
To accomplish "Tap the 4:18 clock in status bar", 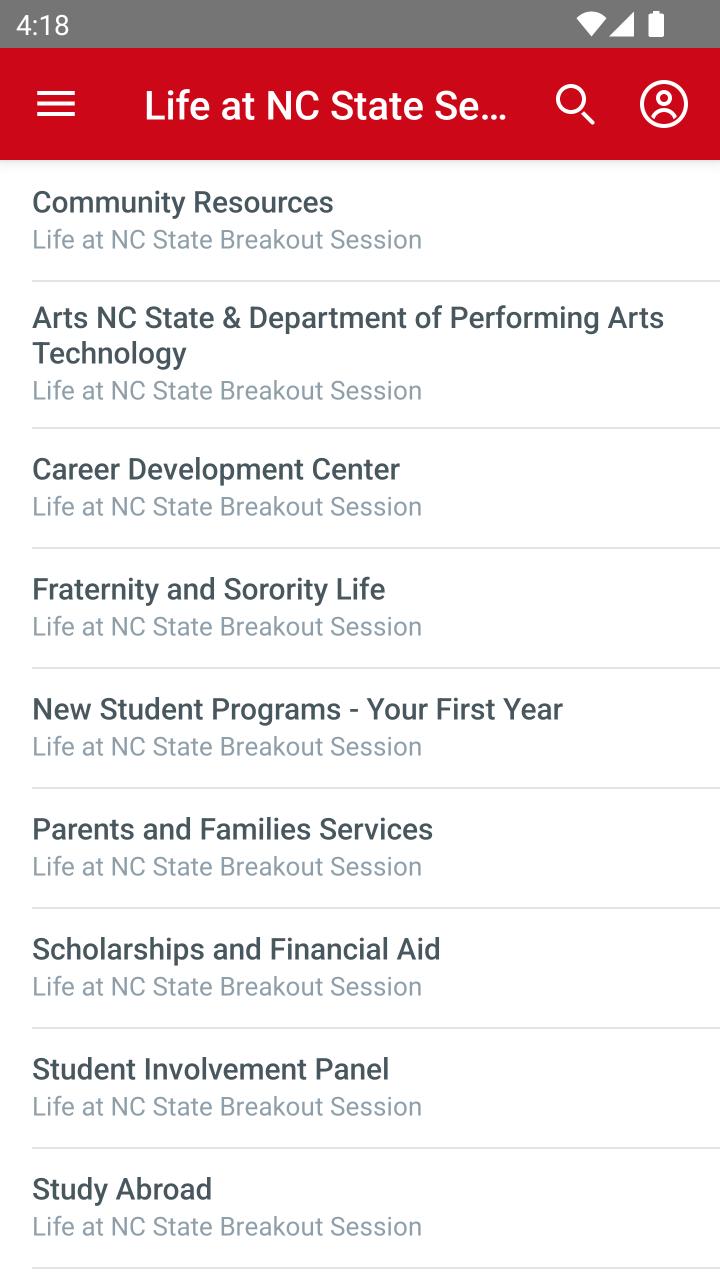I will [42, 25].
